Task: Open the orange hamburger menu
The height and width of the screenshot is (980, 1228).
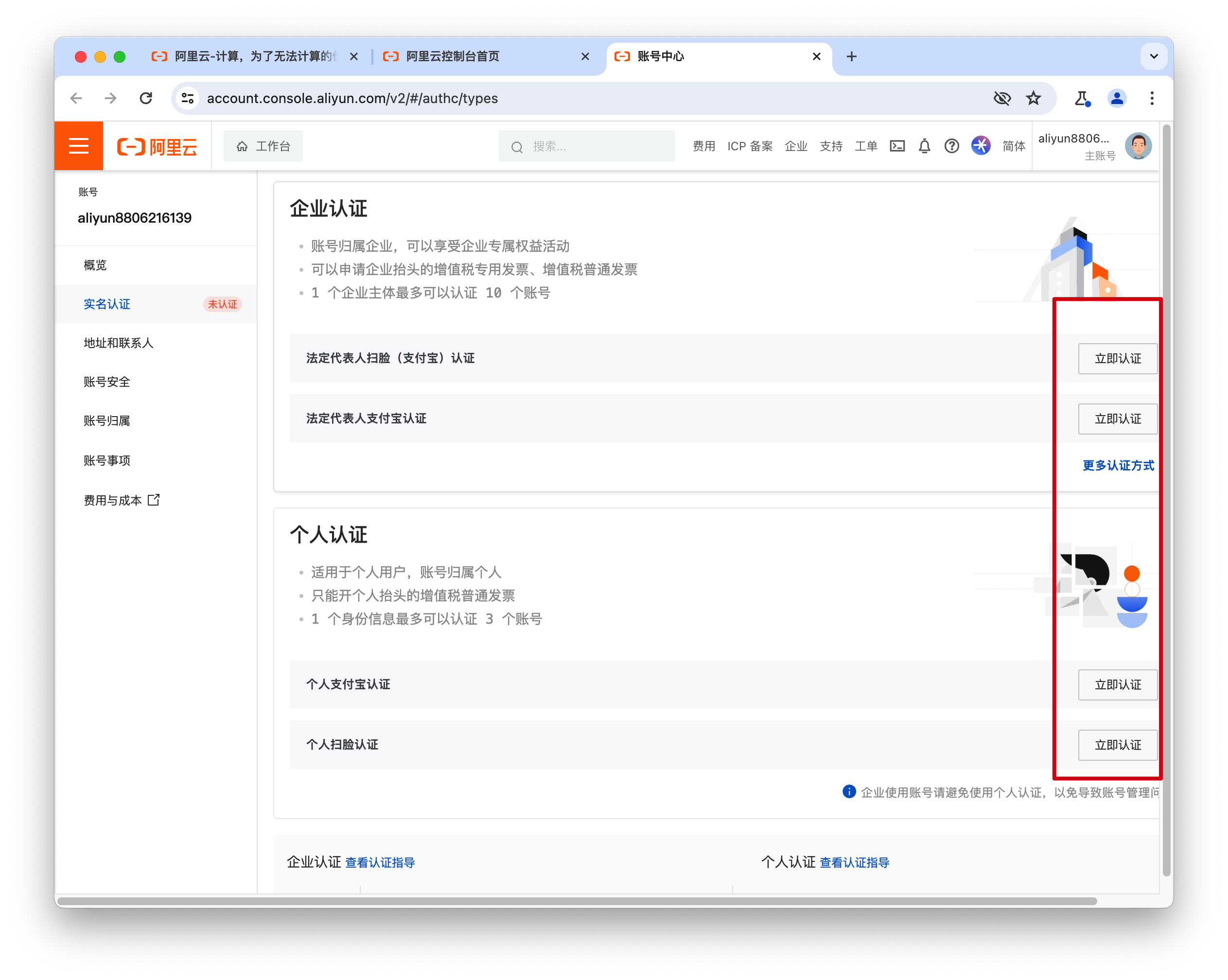Action: point(79,146)
